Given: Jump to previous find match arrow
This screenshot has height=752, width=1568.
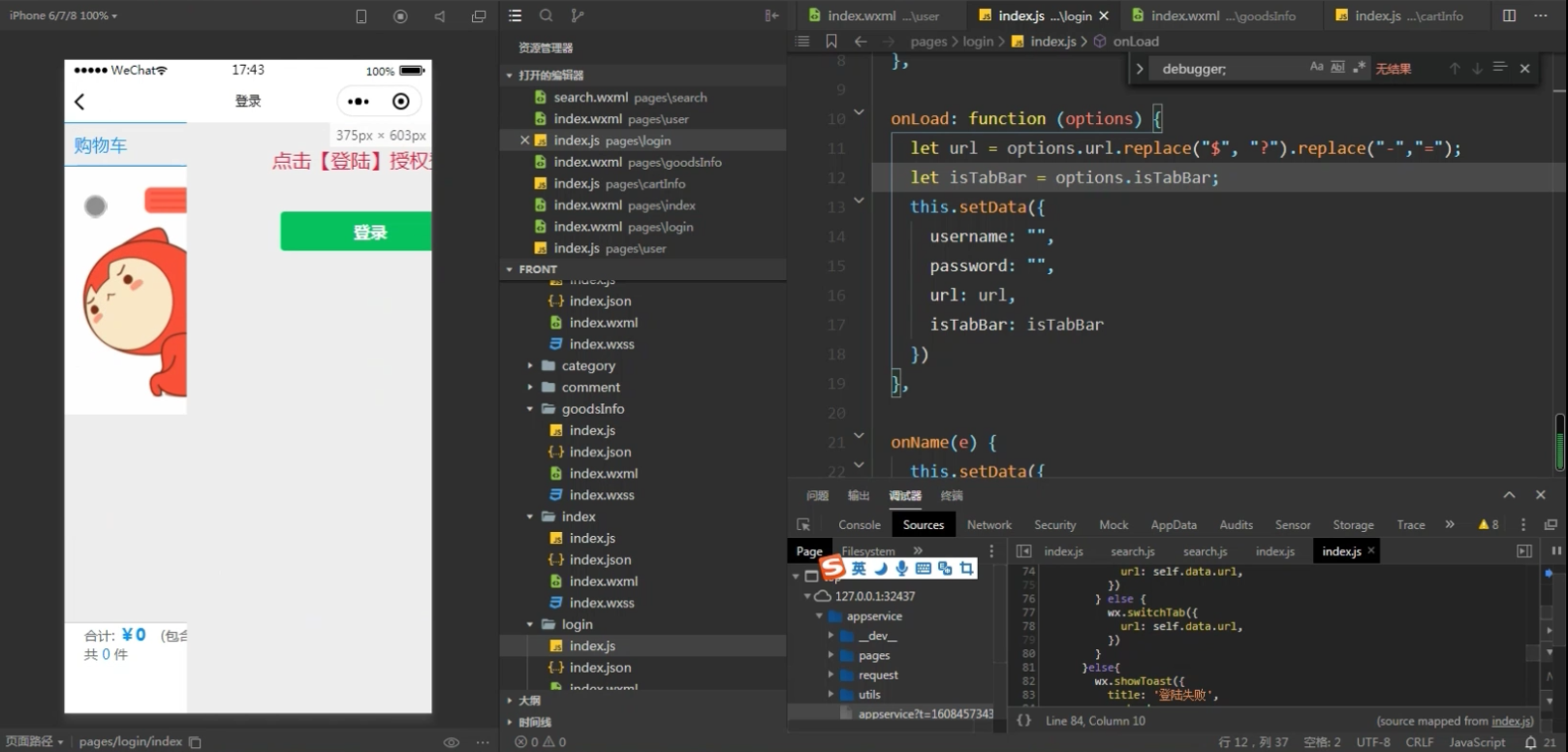Looking at the screenshot, I should 1455,68.
